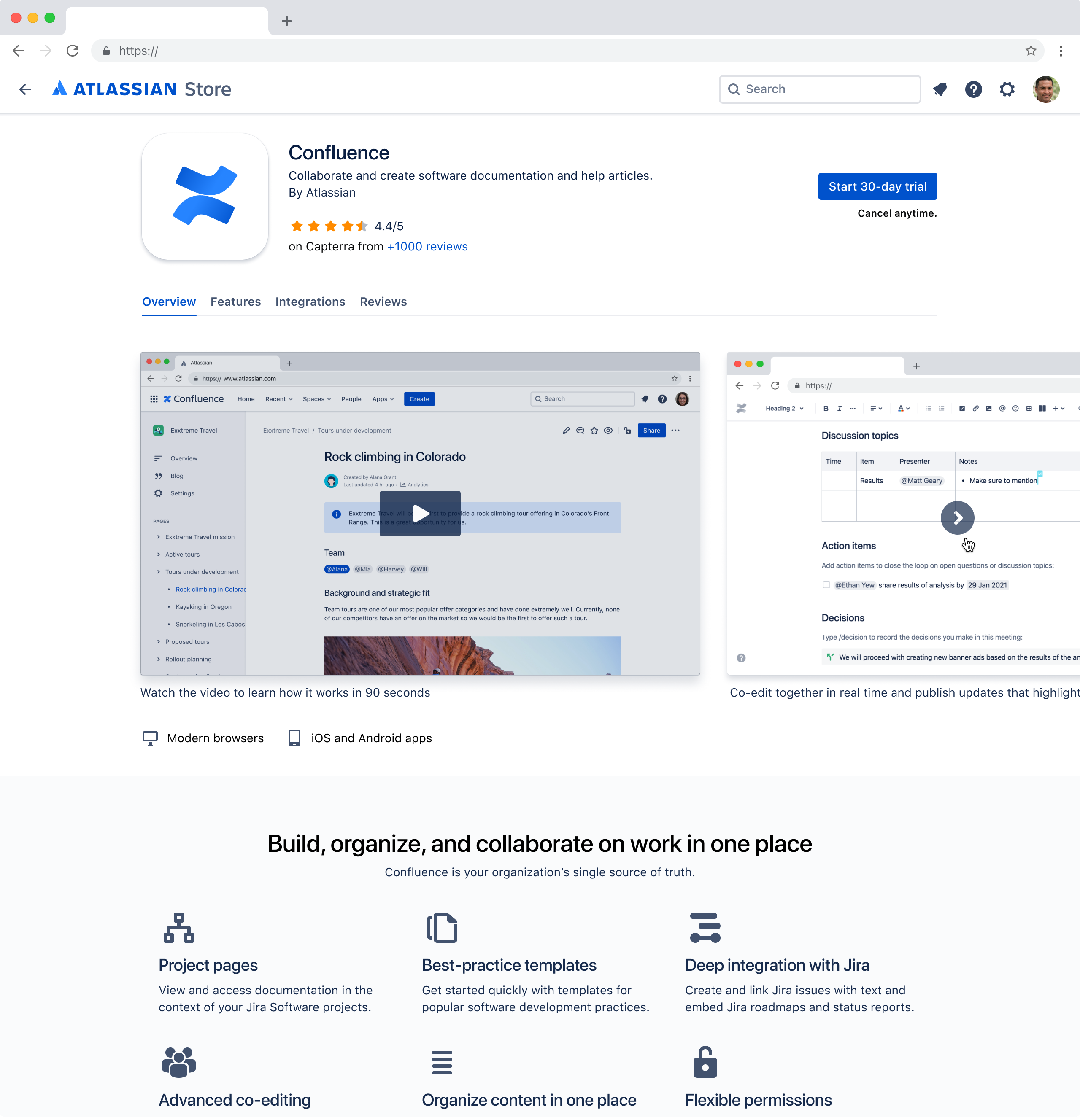Click the Atlassian Store logo
This screenshot has width=1080, height=1120.
click(x=142, y=89)
